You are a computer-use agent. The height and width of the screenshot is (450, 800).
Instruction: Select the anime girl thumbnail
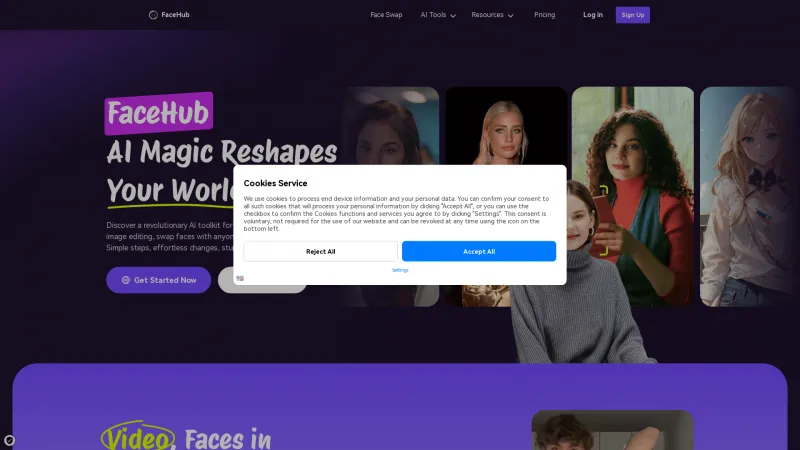749,196
